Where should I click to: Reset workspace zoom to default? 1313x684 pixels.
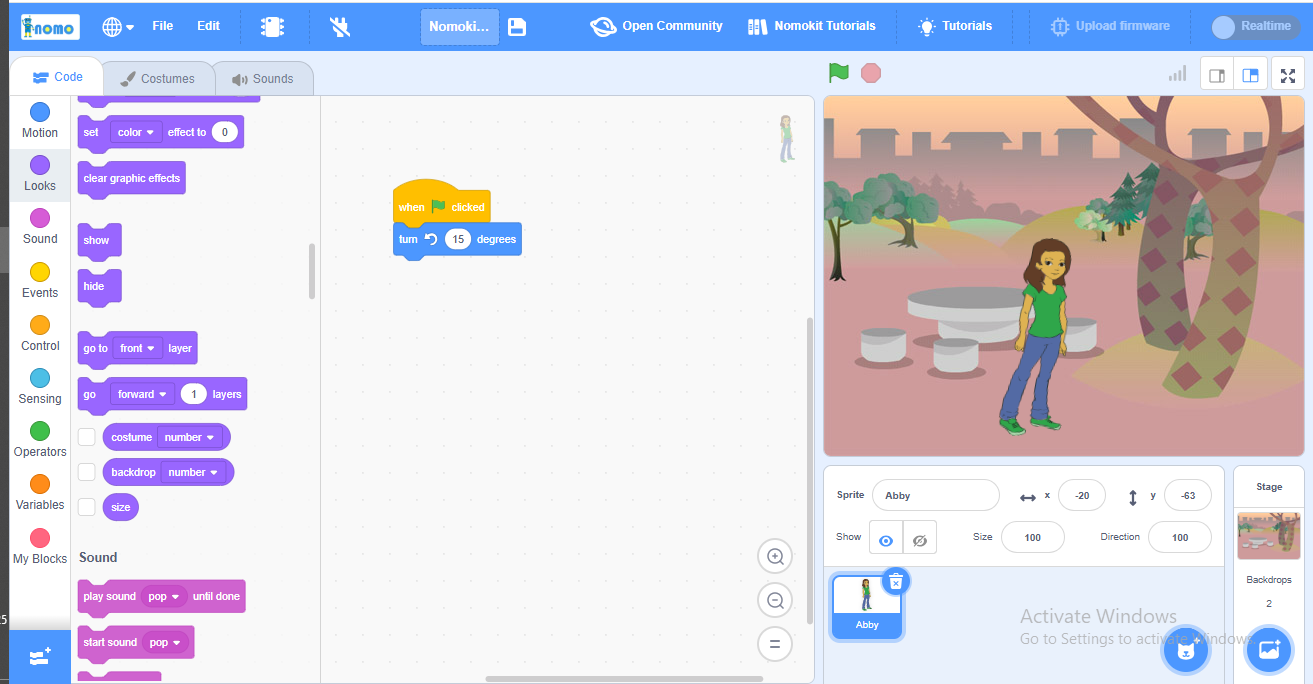click(775, 644)
